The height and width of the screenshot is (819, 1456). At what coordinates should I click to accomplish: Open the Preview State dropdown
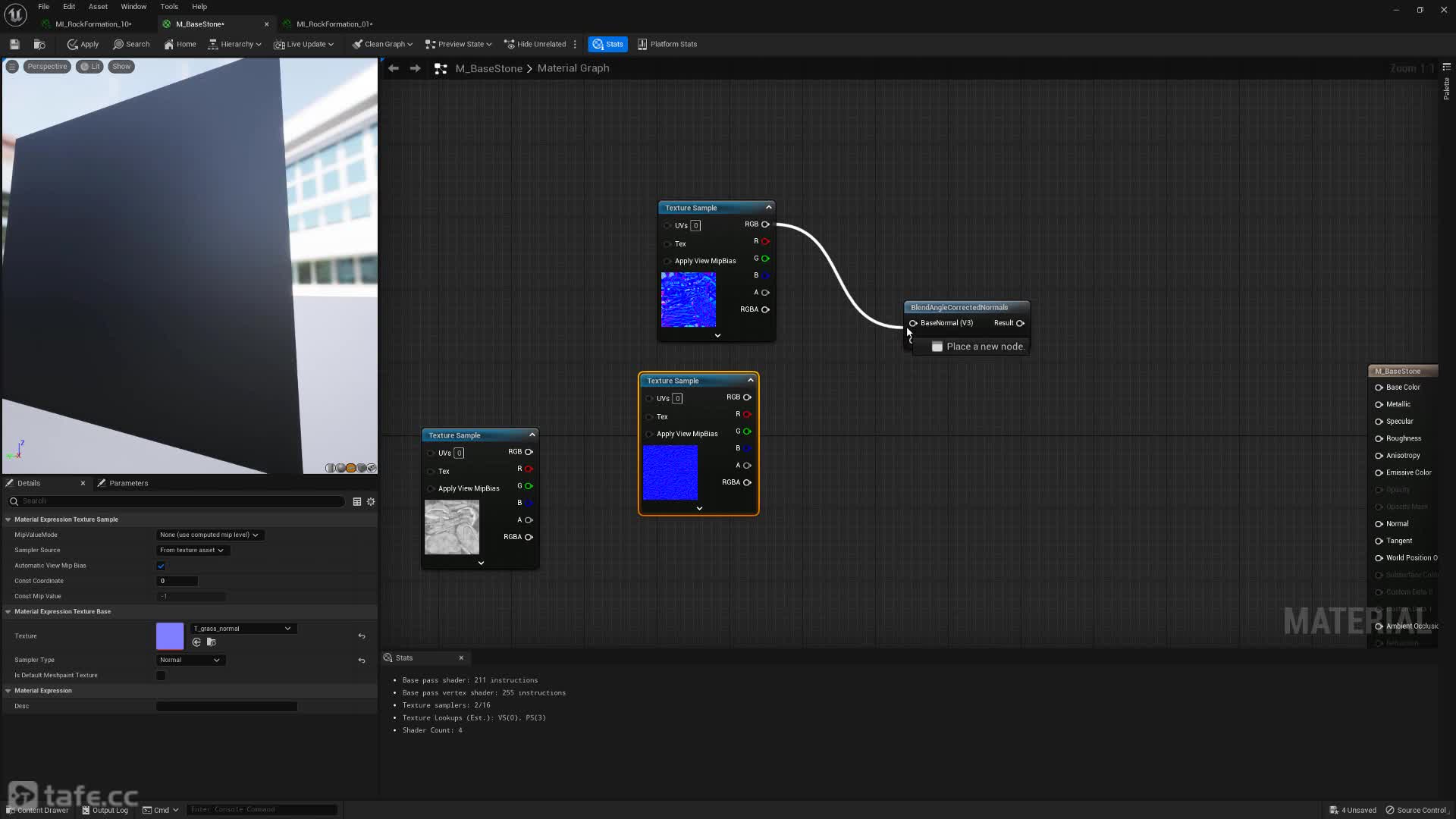458,44
